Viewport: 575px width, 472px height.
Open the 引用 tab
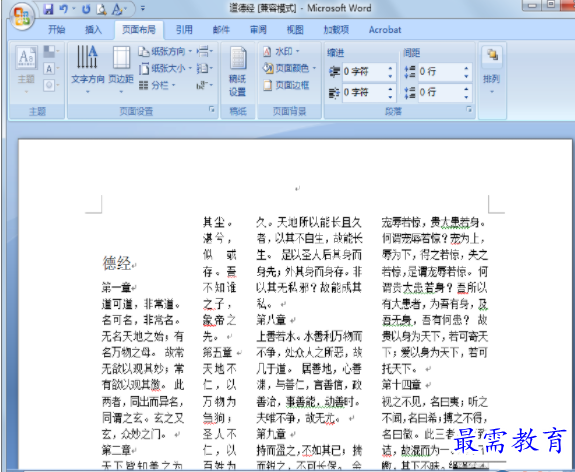pos(184,30)
